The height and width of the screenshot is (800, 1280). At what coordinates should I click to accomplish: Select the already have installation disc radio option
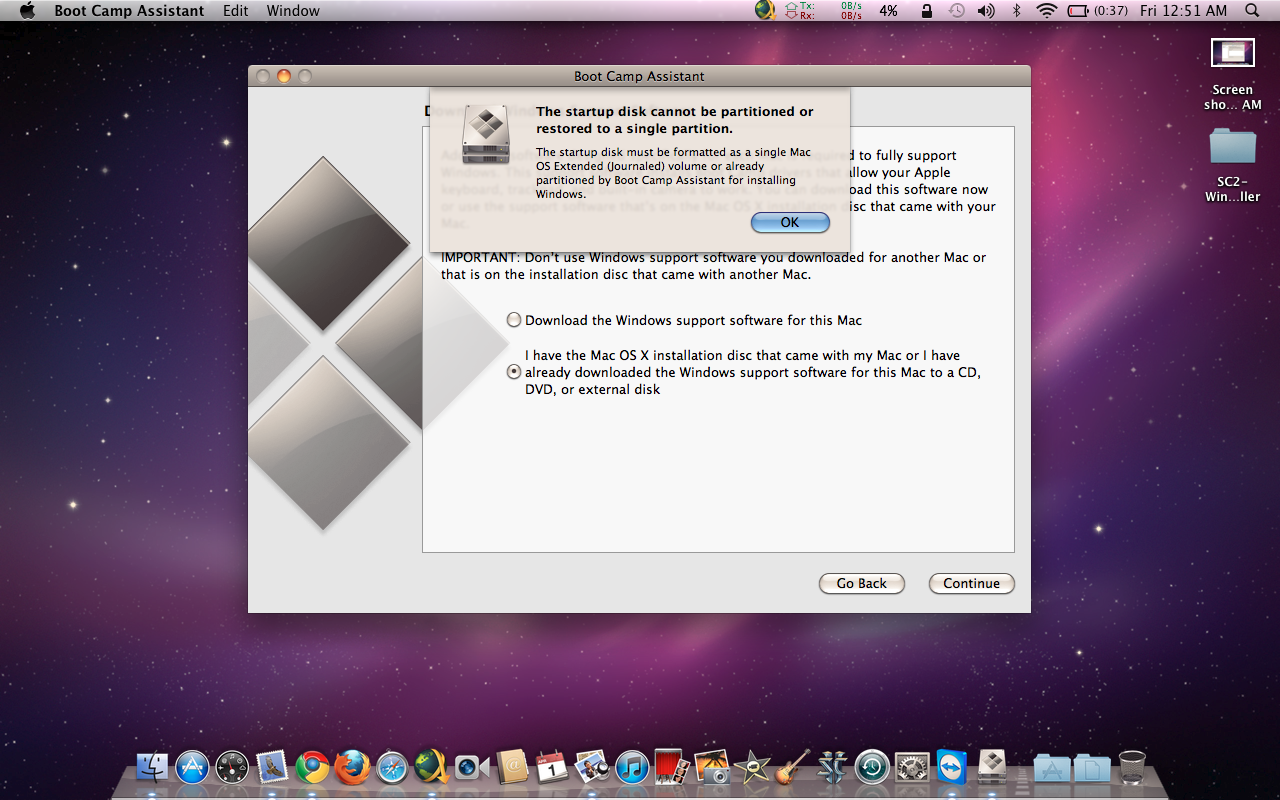(x=514, y=371)
